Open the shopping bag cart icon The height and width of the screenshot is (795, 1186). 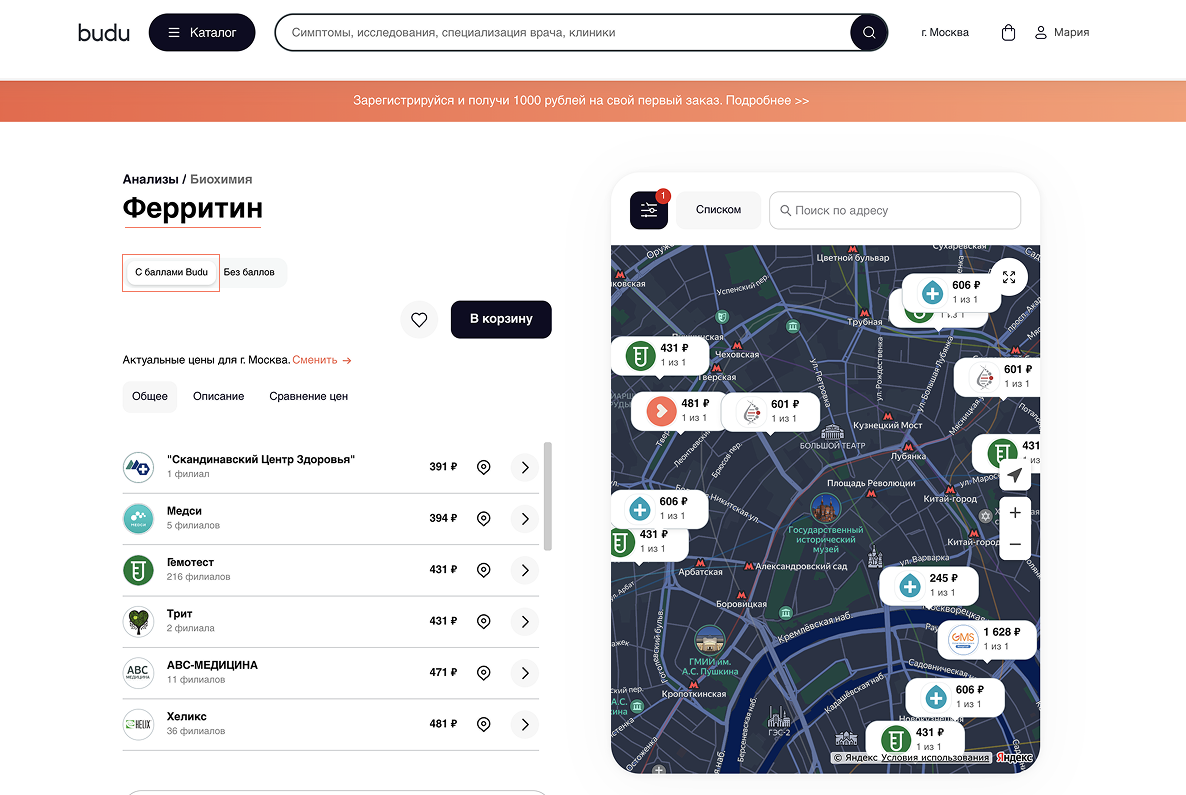point(1008,33)
